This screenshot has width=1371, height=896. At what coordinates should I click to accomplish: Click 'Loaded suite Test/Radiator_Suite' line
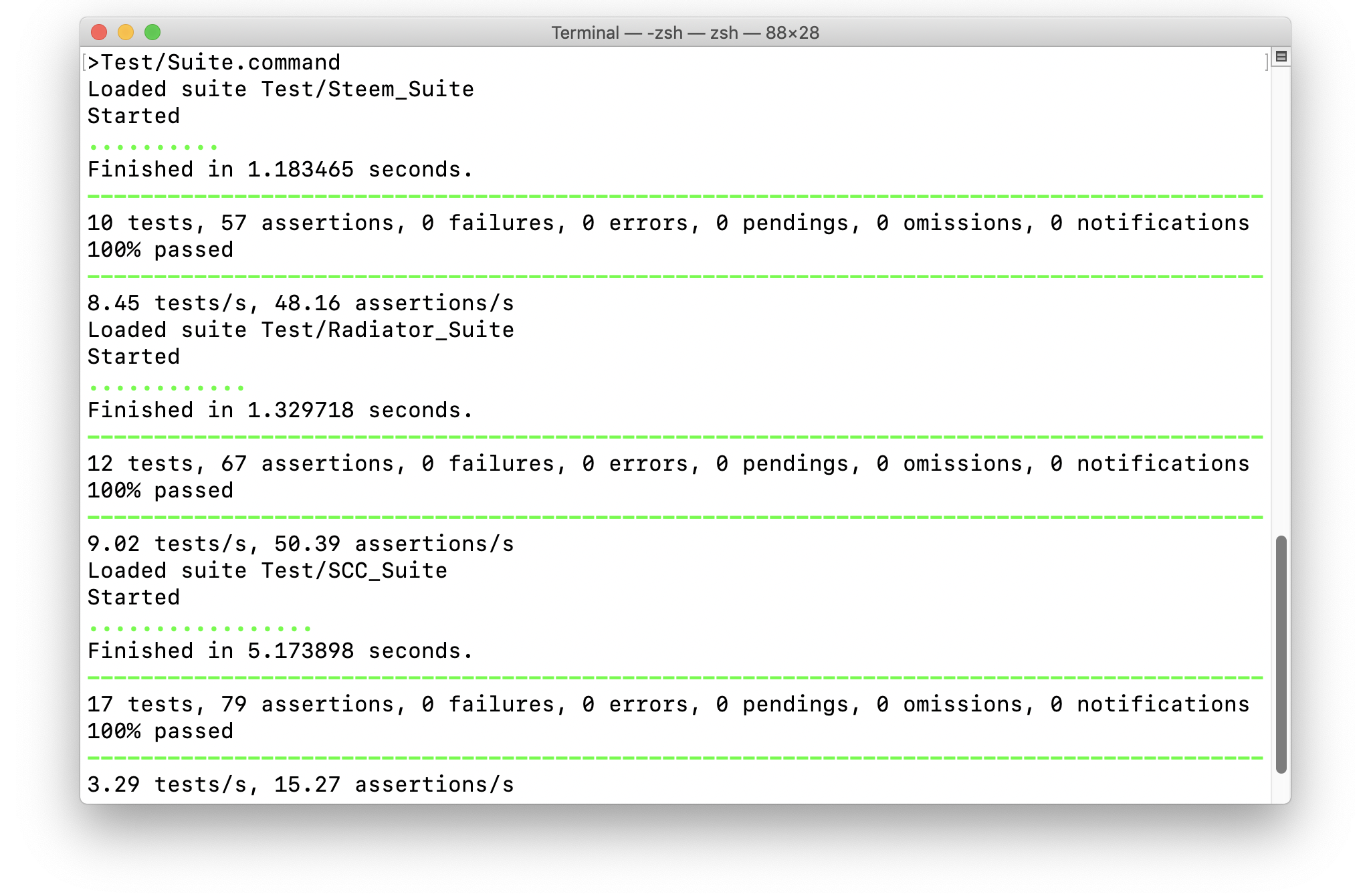coord(301,330)
